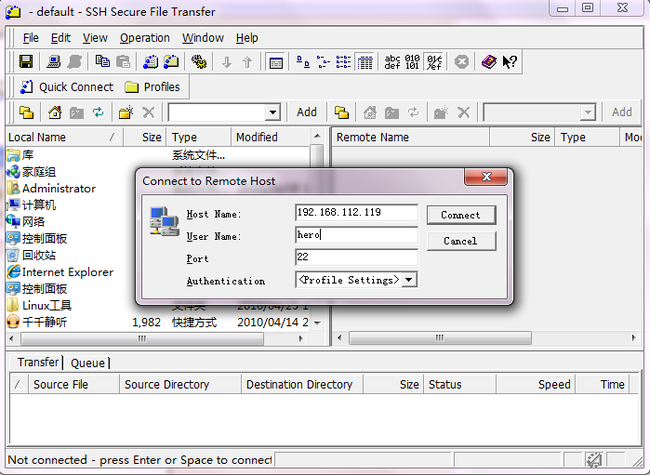Click the Host Name input field
This screenshot has height=475, width=650.
(357, 213)
